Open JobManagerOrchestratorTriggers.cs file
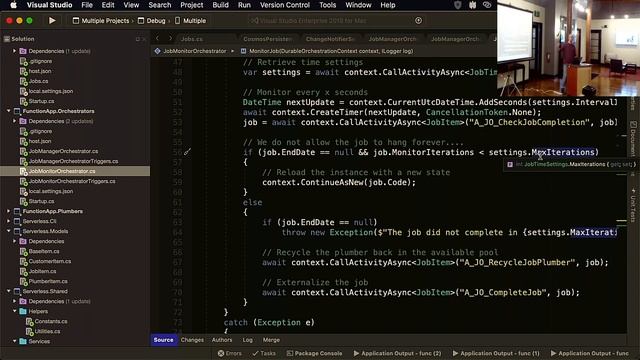This screenshot has height=360, width=640. pyautogui.click(x=73, y=161)
